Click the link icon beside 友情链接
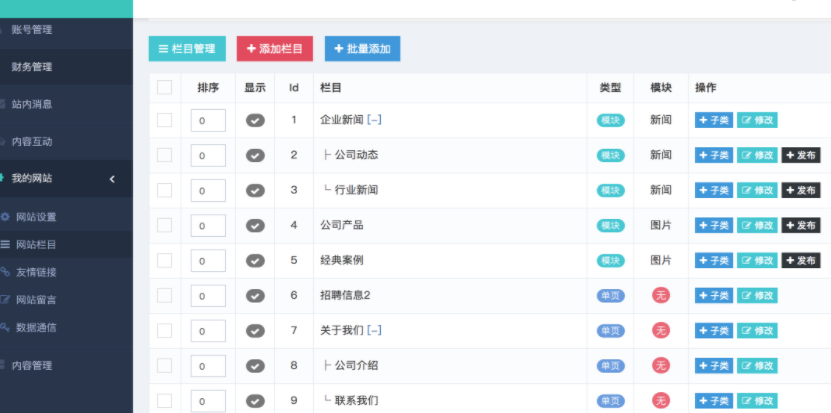 pyautogui.click(x=5, y=272)
